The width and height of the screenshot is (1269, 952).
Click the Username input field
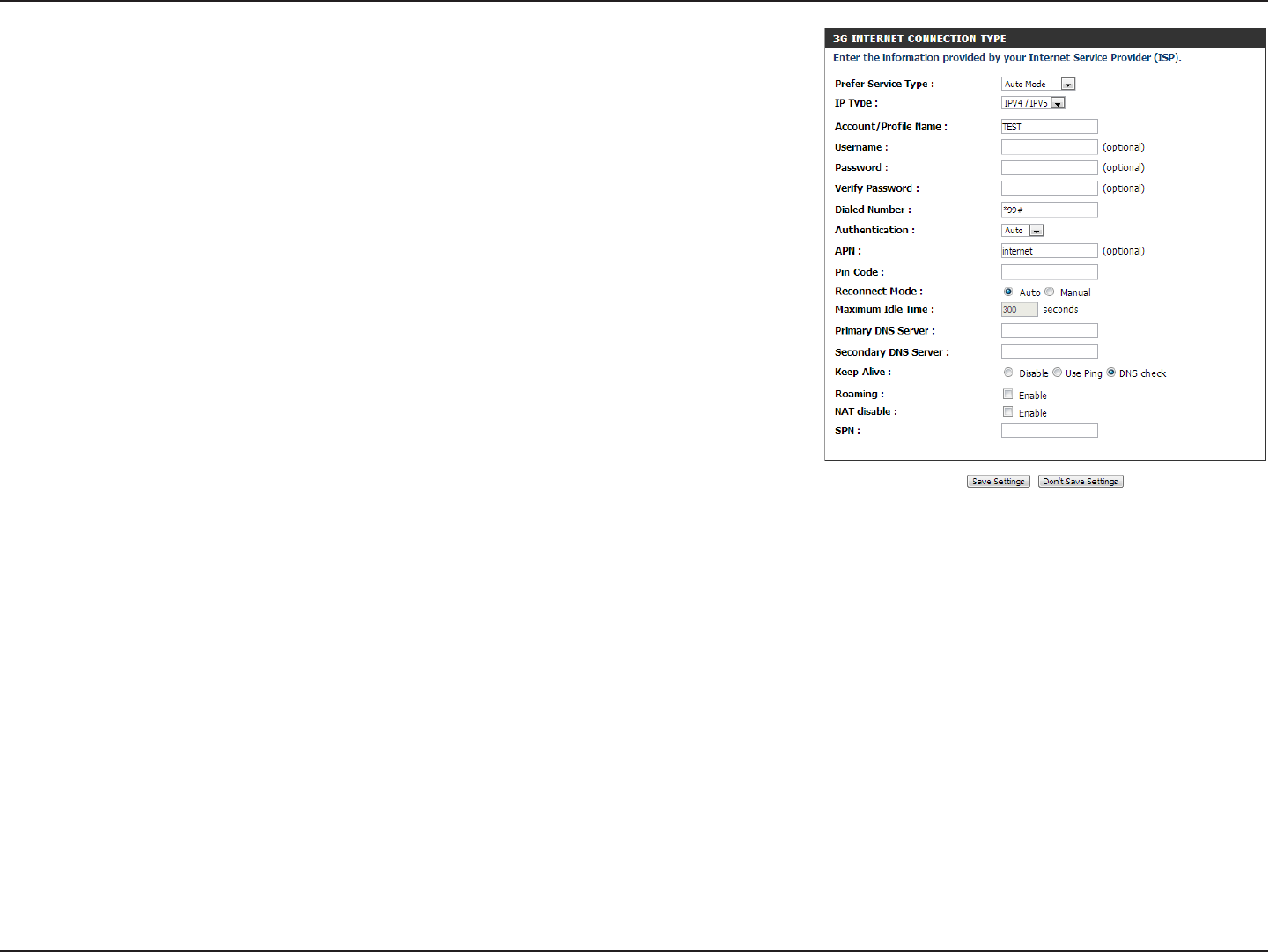coord(1049,147)
